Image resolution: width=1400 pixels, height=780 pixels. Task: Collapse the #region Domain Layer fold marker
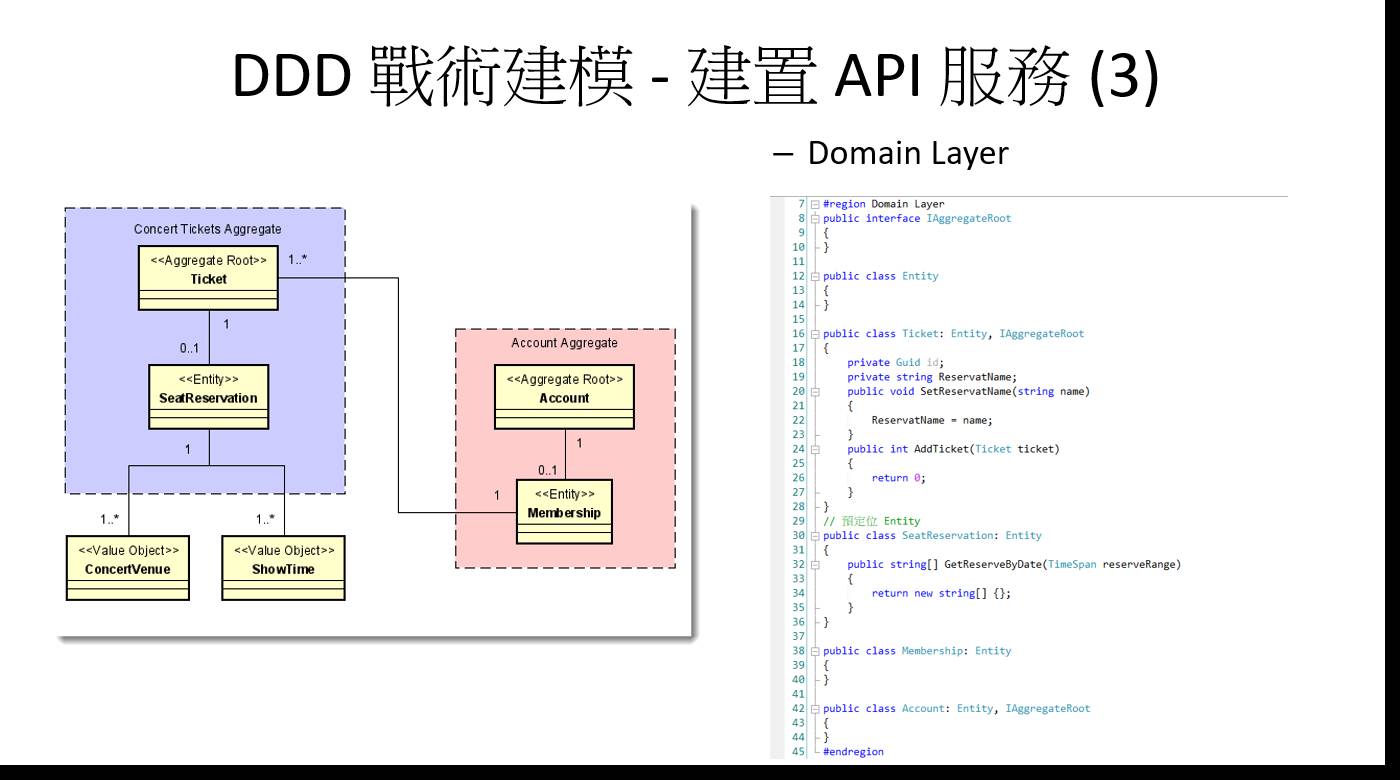click(814, 204)
